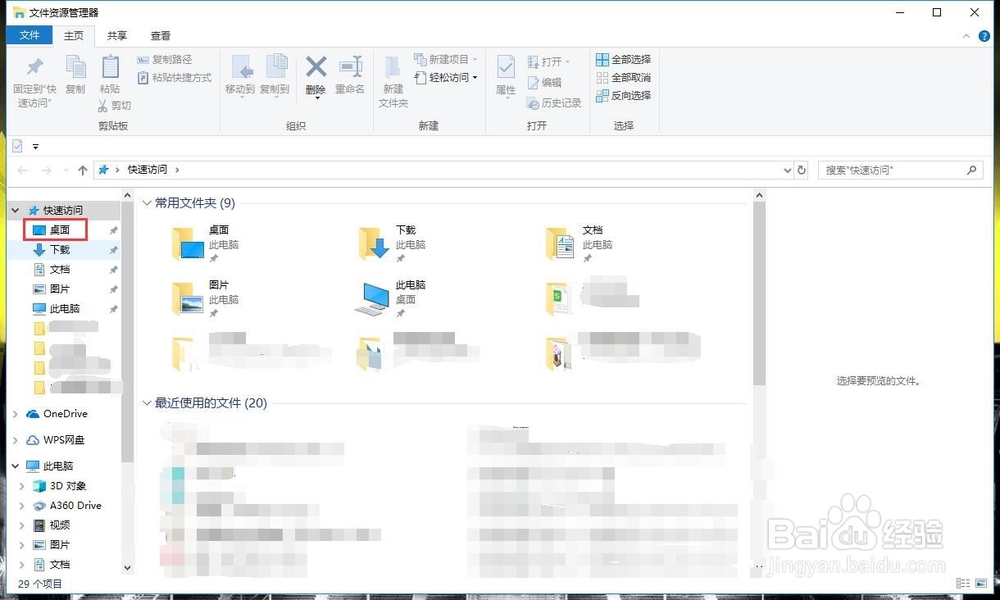Select 文档 under 快速访问
The image size is (1000, 600).
[x=59, y=270]
